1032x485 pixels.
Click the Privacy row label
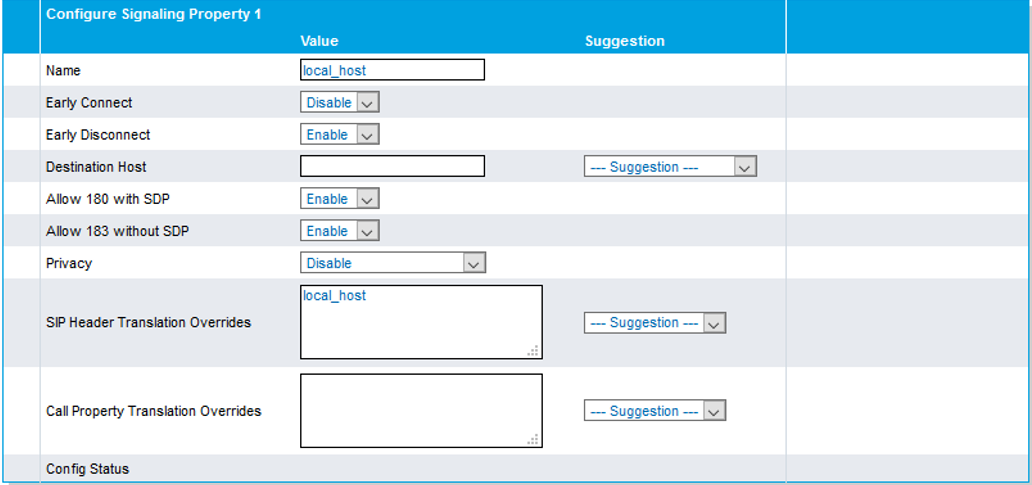(68, 263)
